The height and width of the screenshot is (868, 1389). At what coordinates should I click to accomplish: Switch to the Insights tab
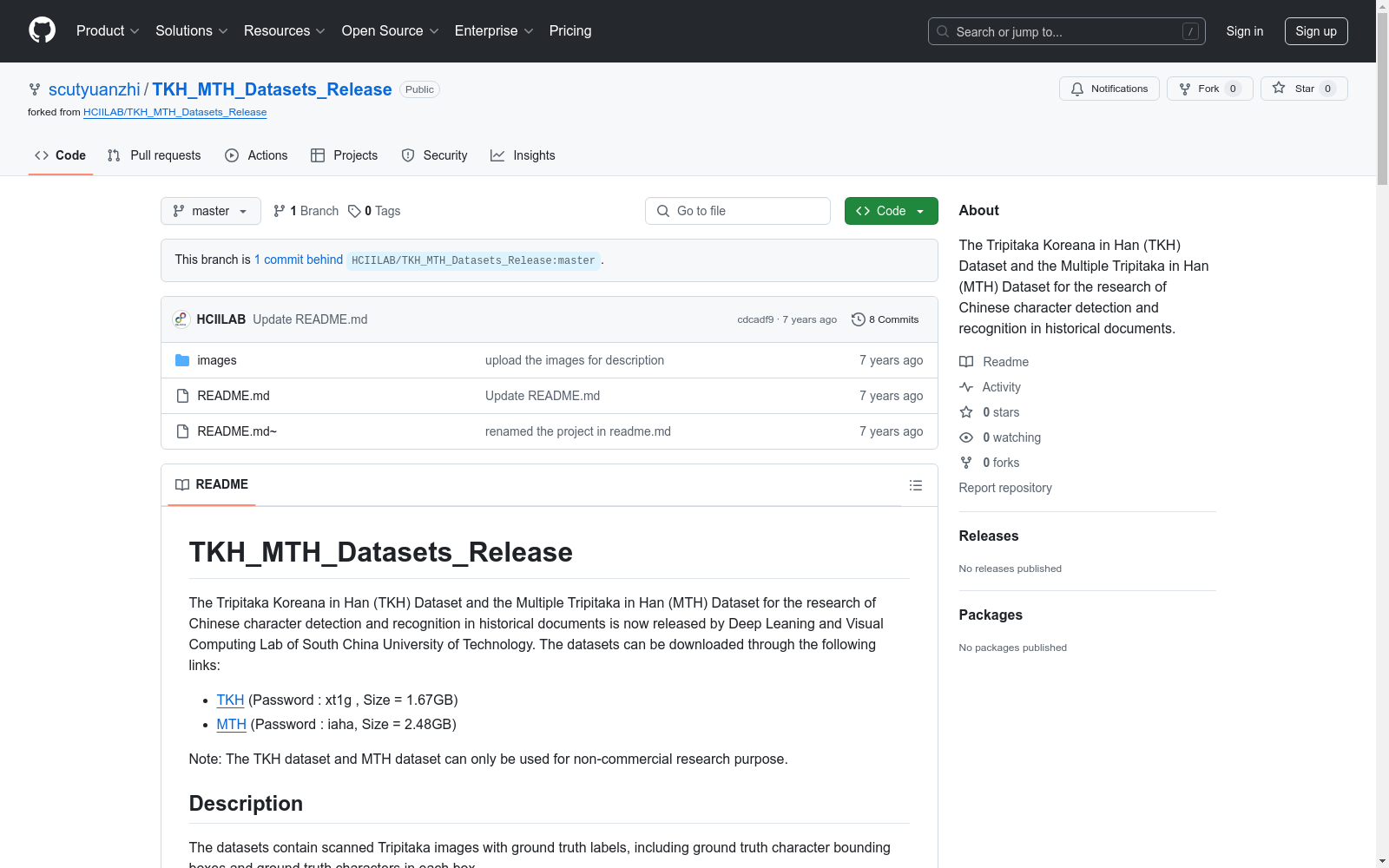point(523,155)
